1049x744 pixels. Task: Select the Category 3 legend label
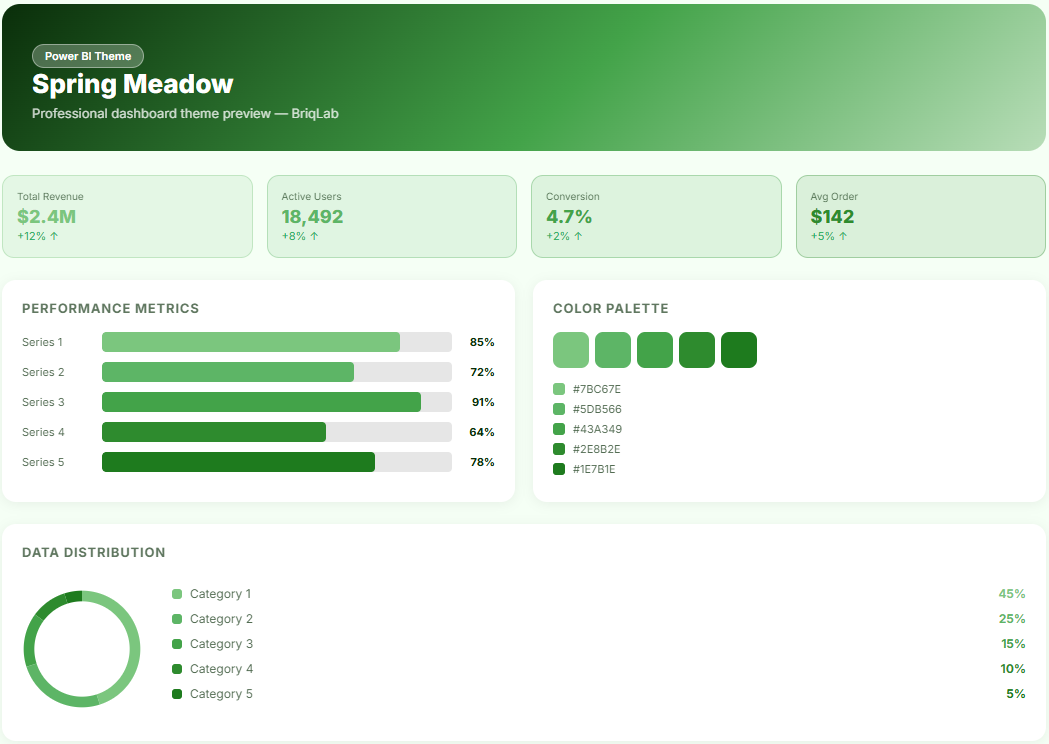pos(221,644)
